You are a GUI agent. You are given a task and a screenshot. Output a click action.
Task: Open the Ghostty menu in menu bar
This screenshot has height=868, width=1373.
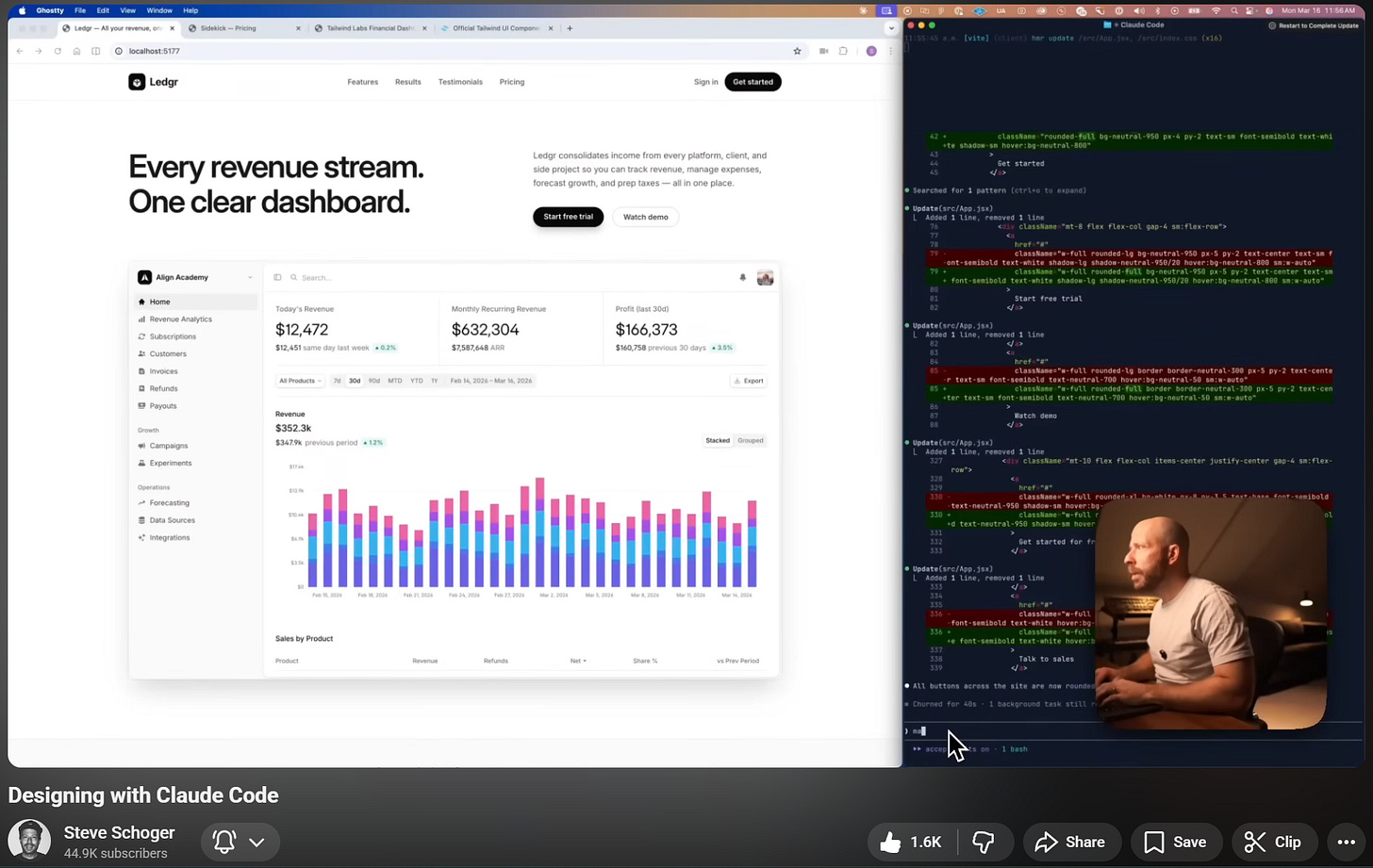point(50,10)
